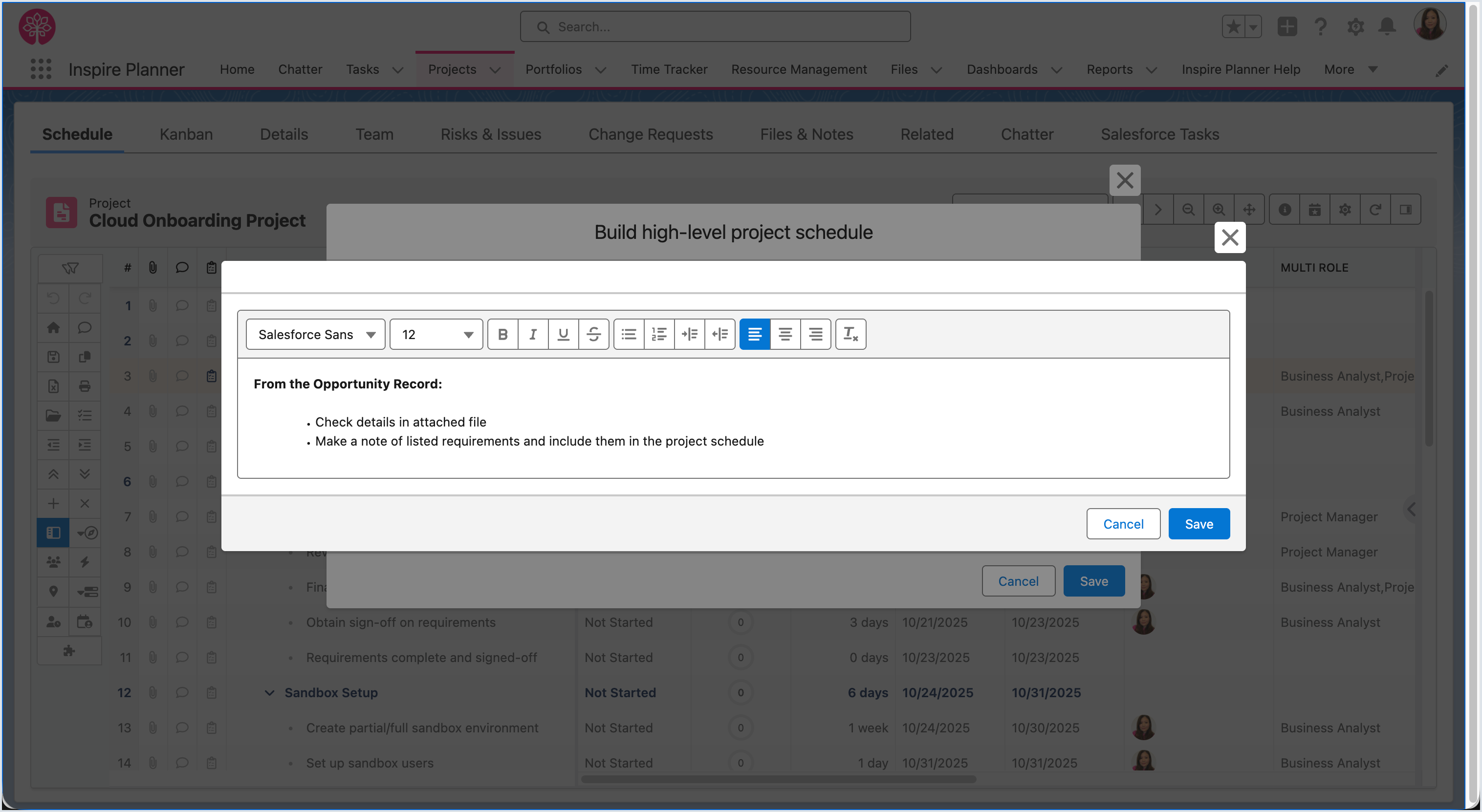Insert a bulleted list
Image resolution: width=1482 pixels, height=812 pixels.
[x=629, y=334]
